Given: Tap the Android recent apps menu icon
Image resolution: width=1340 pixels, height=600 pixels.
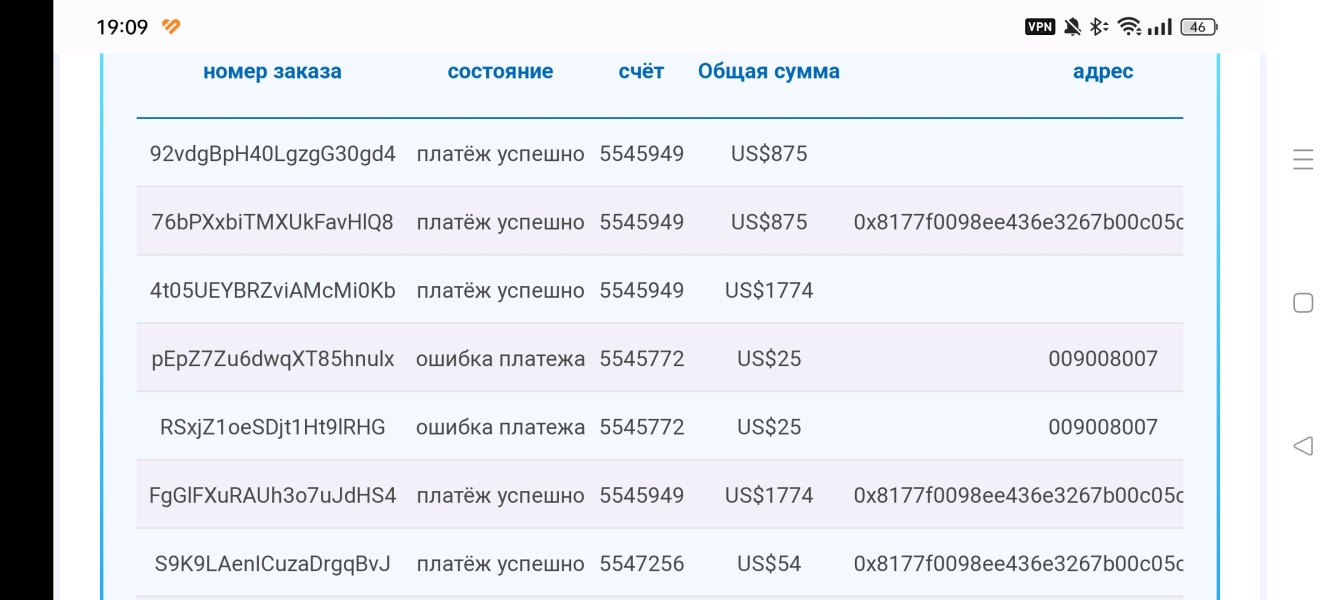Looking at the screenshot, I should (x=1303, y=159).
